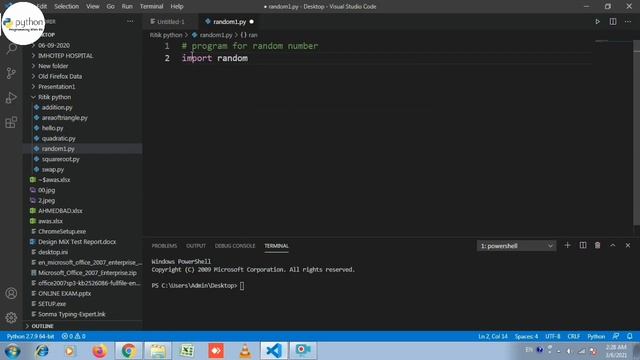Open the Terminal menu

(151, 7)
